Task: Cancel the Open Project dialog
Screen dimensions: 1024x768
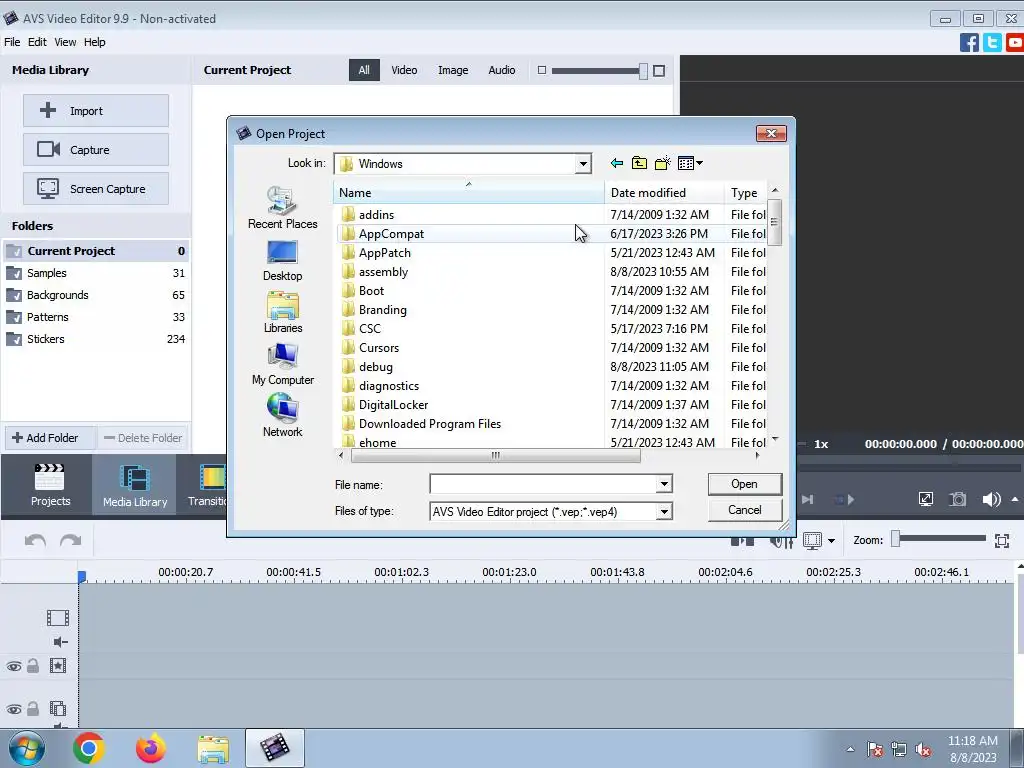Action: [744, 510]
